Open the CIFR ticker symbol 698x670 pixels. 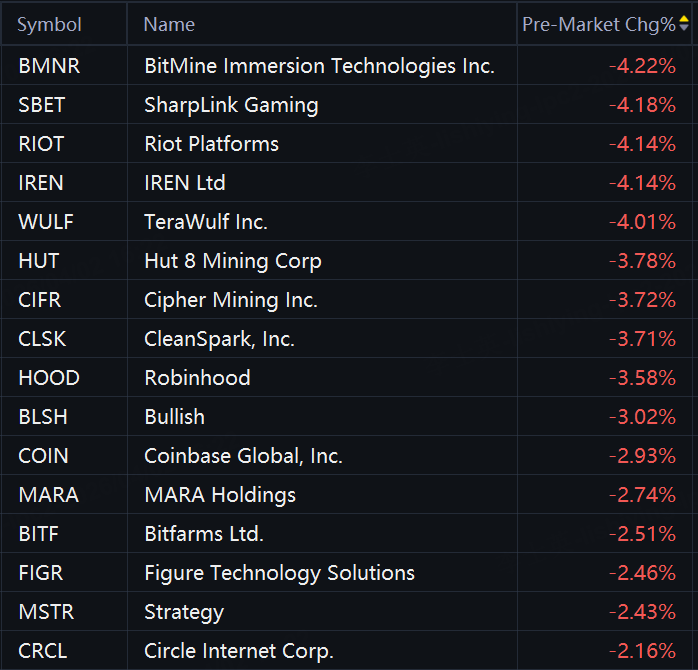tap(41, 300)
